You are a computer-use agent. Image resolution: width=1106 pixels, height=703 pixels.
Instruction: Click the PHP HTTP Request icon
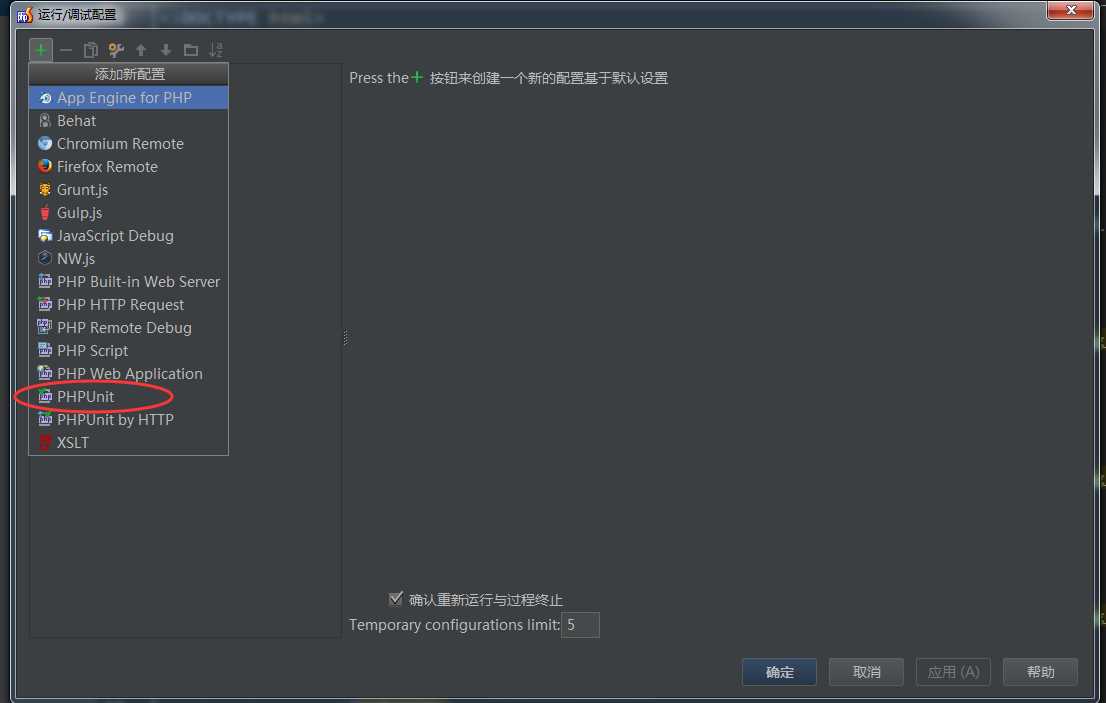pos(45,305)
